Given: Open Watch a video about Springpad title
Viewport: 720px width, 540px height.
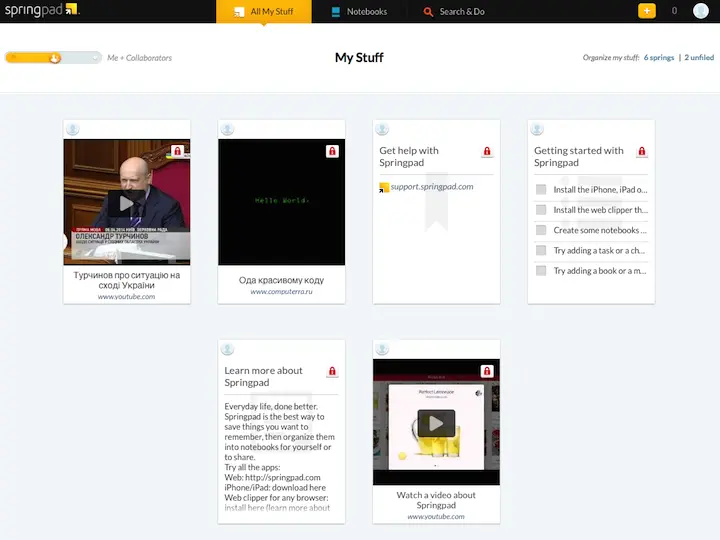Looking at the screenshot, I should (436, 500).
